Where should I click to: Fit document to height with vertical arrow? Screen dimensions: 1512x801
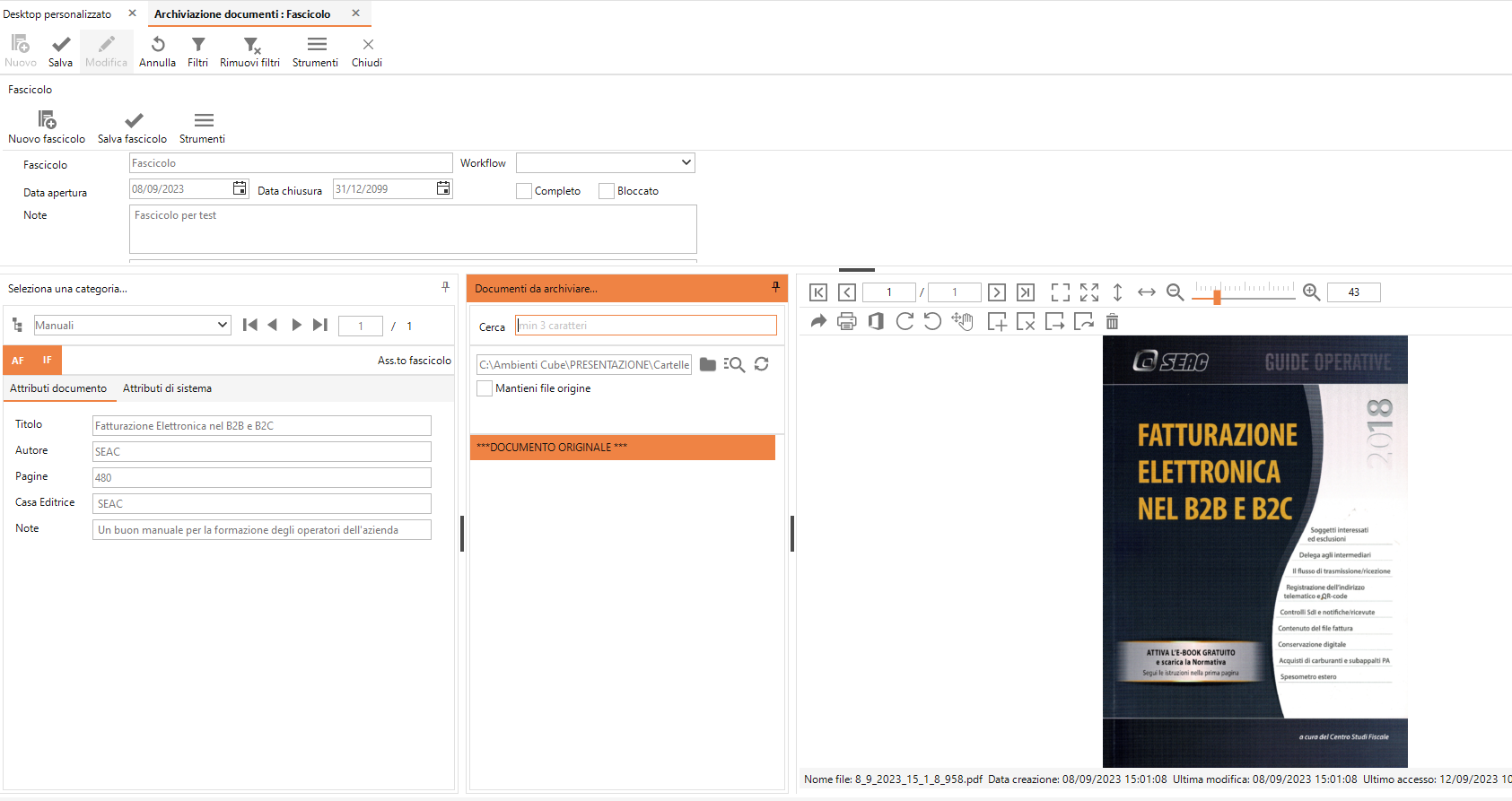click(1118, 292)
